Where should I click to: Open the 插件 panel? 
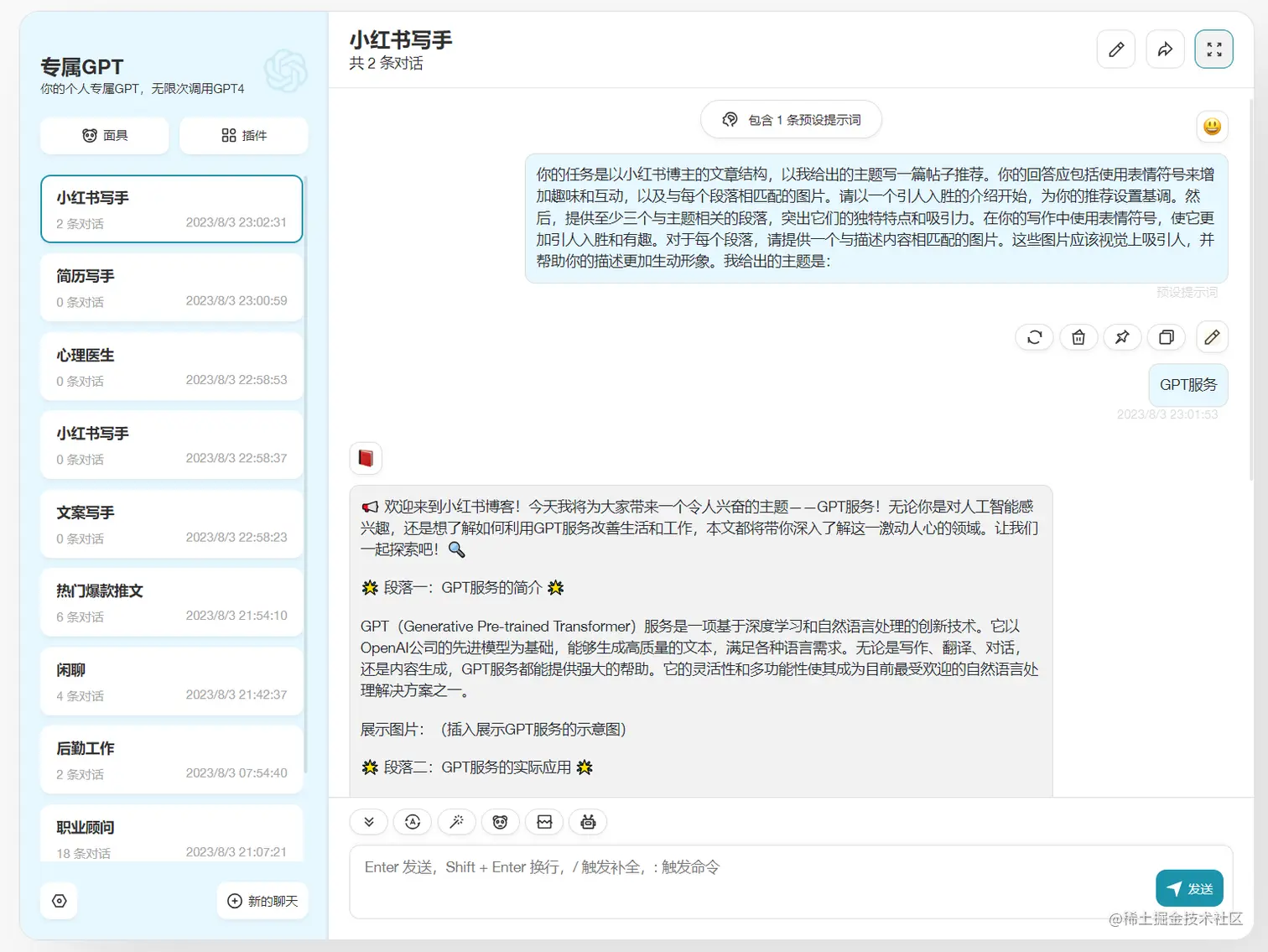click(243, 135)
